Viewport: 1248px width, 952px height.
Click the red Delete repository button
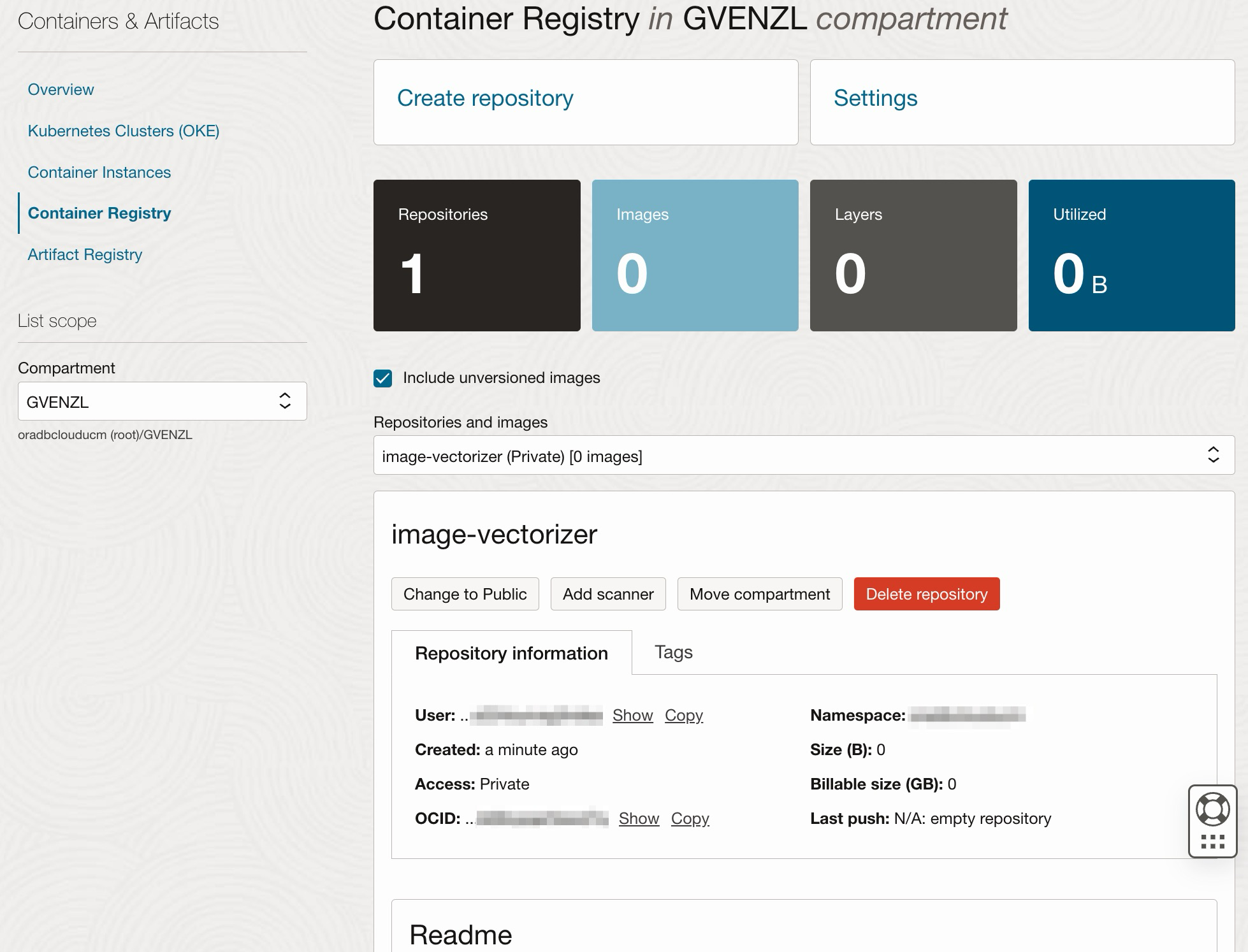927,594
